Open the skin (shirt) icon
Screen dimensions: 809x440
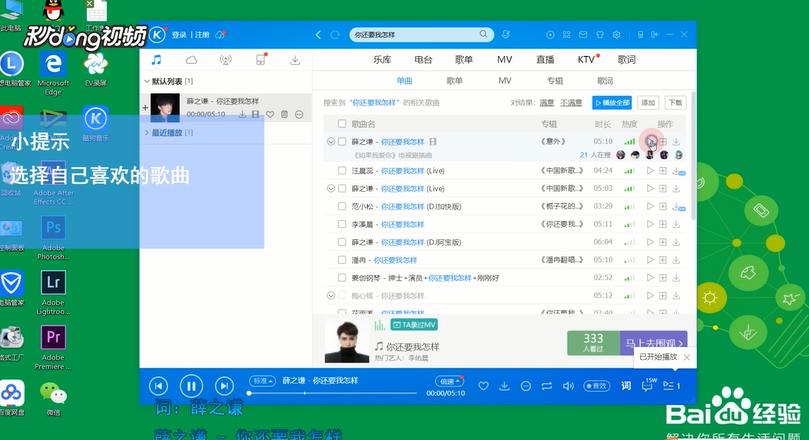(x=600, y=35)
